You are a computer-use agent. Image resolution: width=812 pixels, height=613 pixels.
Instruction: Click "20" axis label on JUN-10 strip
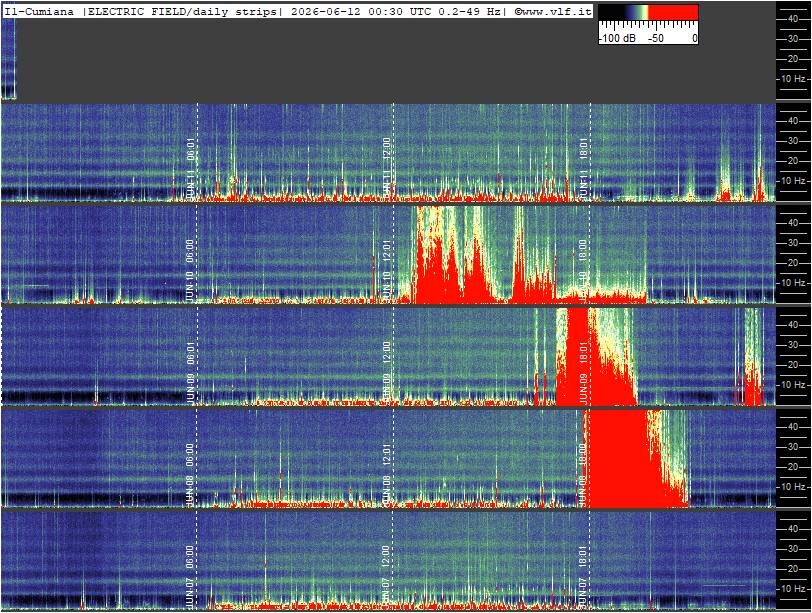tap(793, 263)
